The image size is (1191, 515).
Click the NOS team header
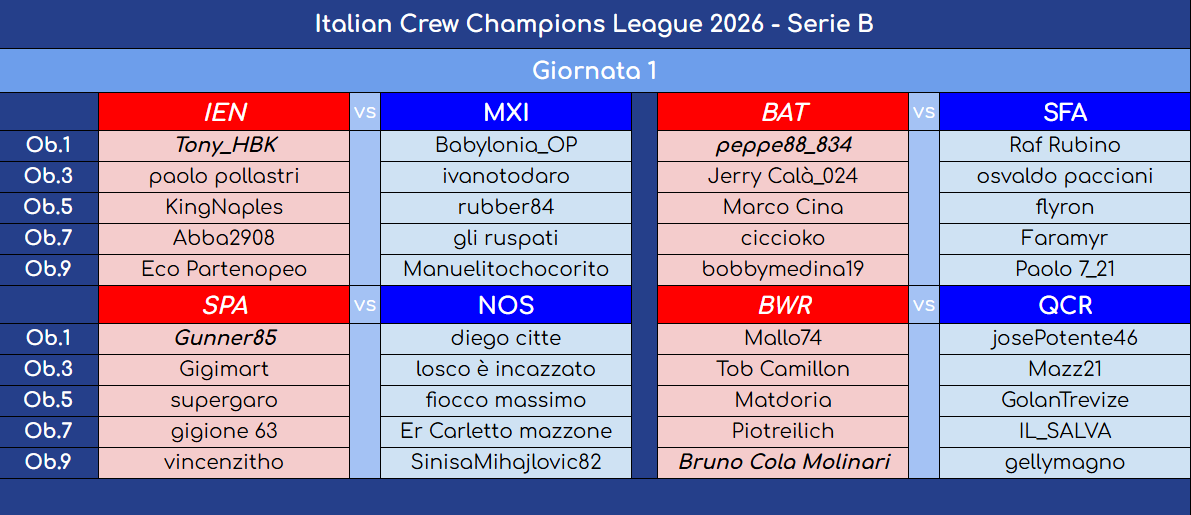click(506, 305)
